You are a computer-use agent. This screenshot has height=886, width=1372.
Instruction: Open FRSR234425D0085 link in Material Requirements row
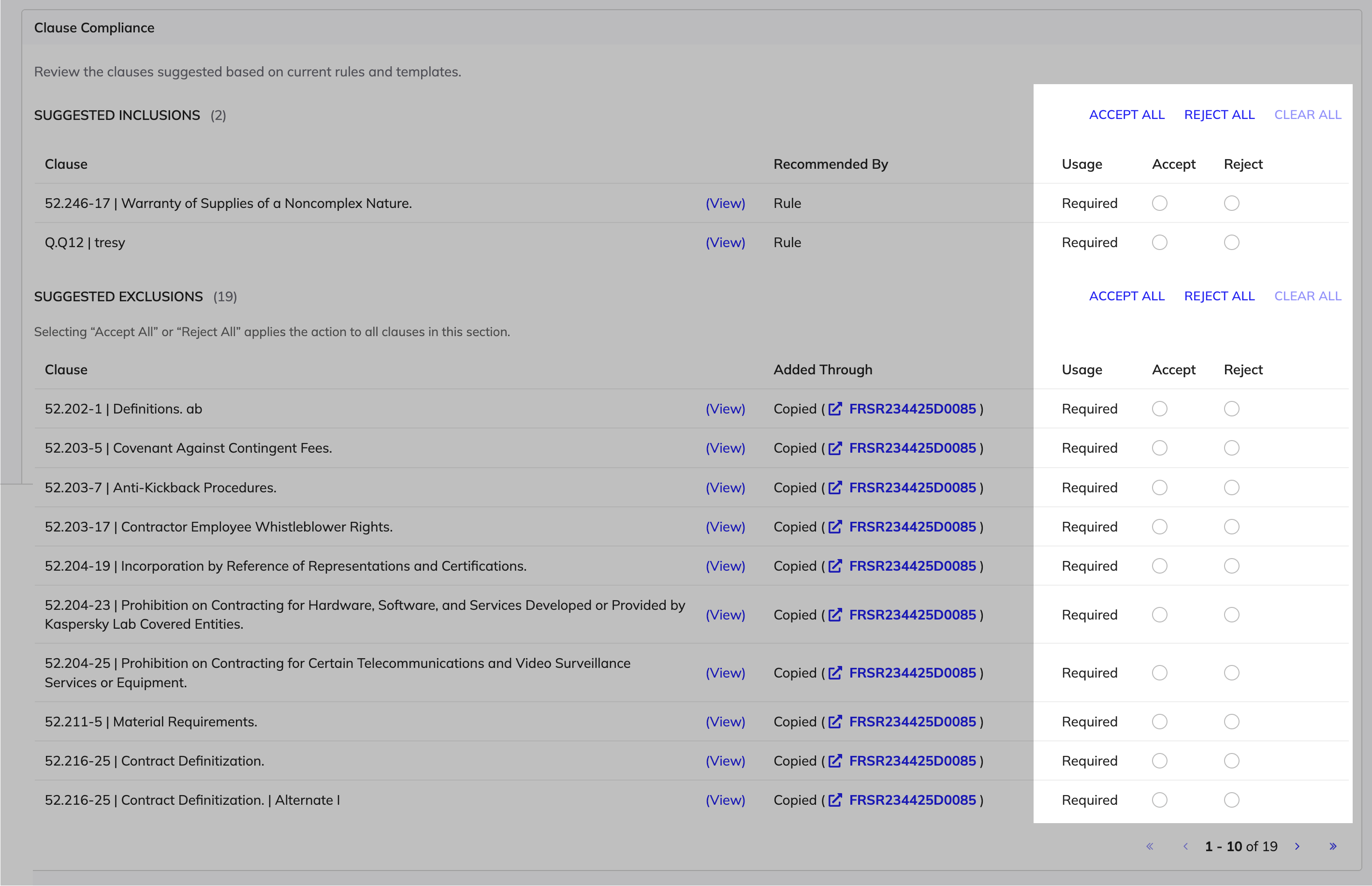913,722
